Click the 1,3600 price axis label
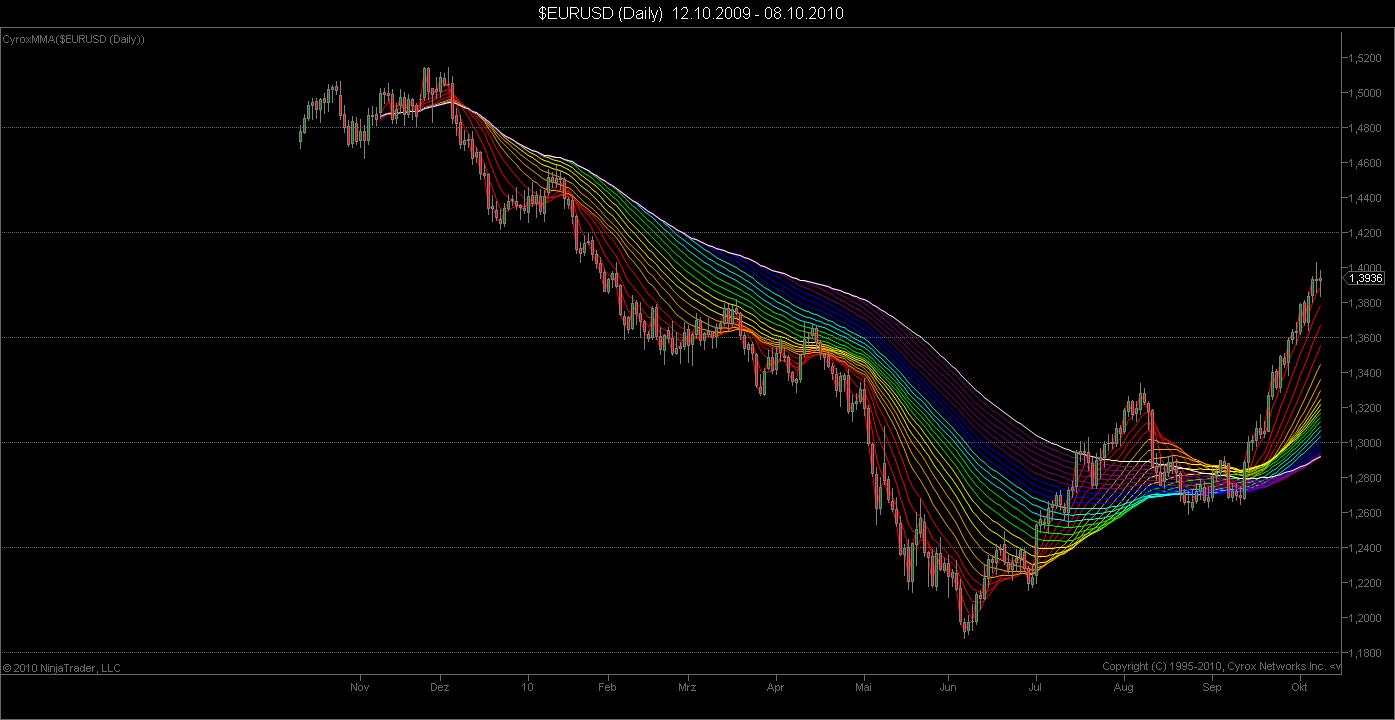The height and width of the screenshot is (720, 1395). tap(1365, 338)
